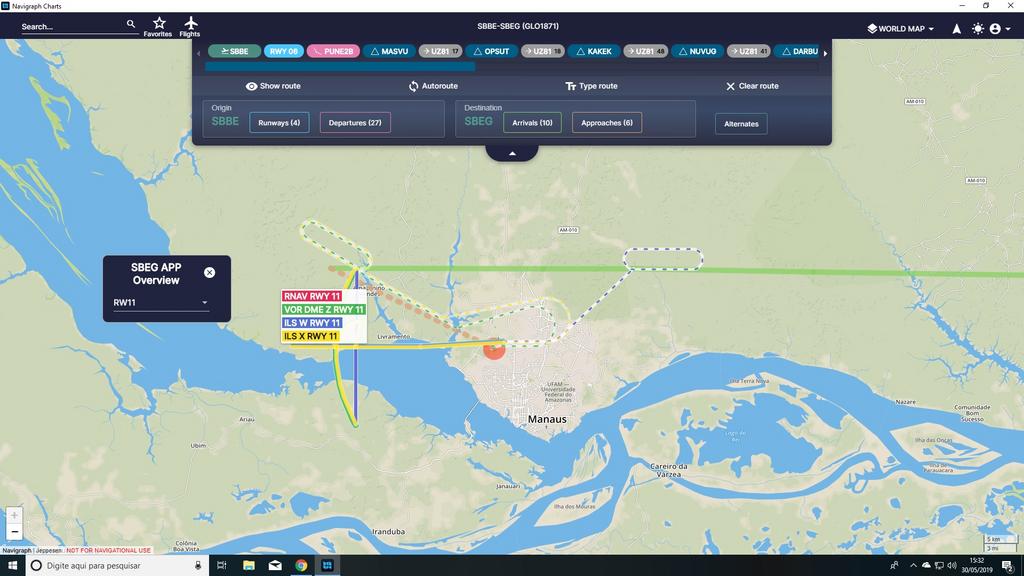
Task: Open the RW11 runway dropdown
Action: [x=161, y=302]
